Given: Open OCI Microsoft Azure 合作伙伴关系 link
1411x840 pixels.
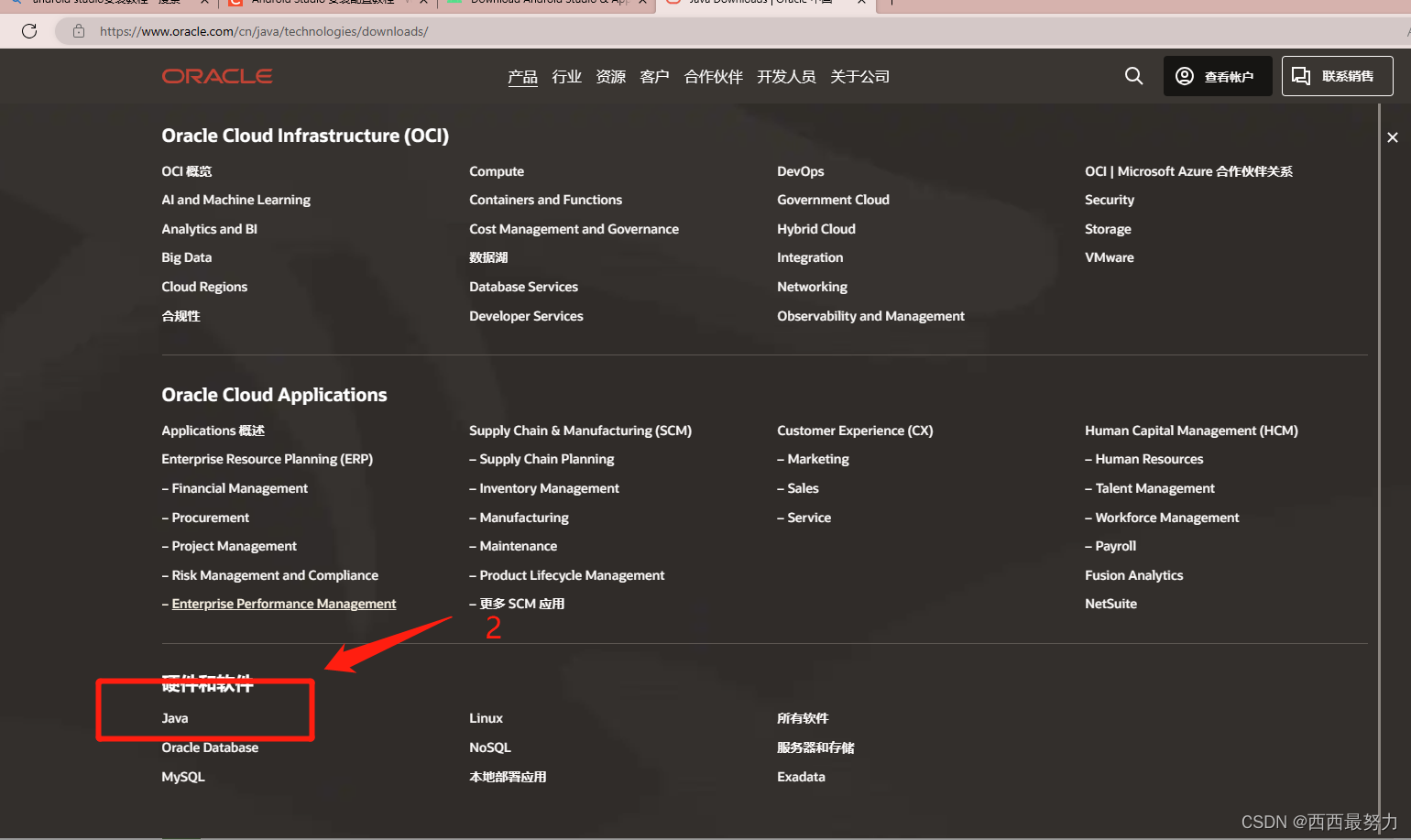Looking at the screenshot, I should (x=1188, y=171).
